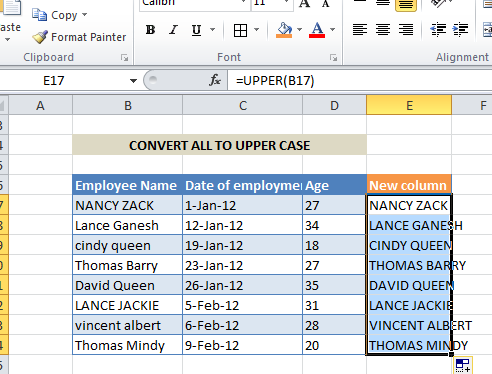Select column D header
492x374 pixels.
[x=334, y=106]
